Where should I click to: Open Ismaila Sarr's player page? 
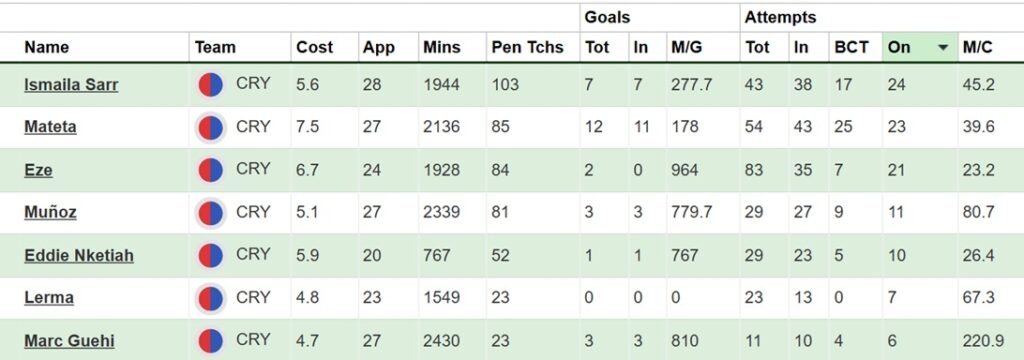[x=71, y=85]
